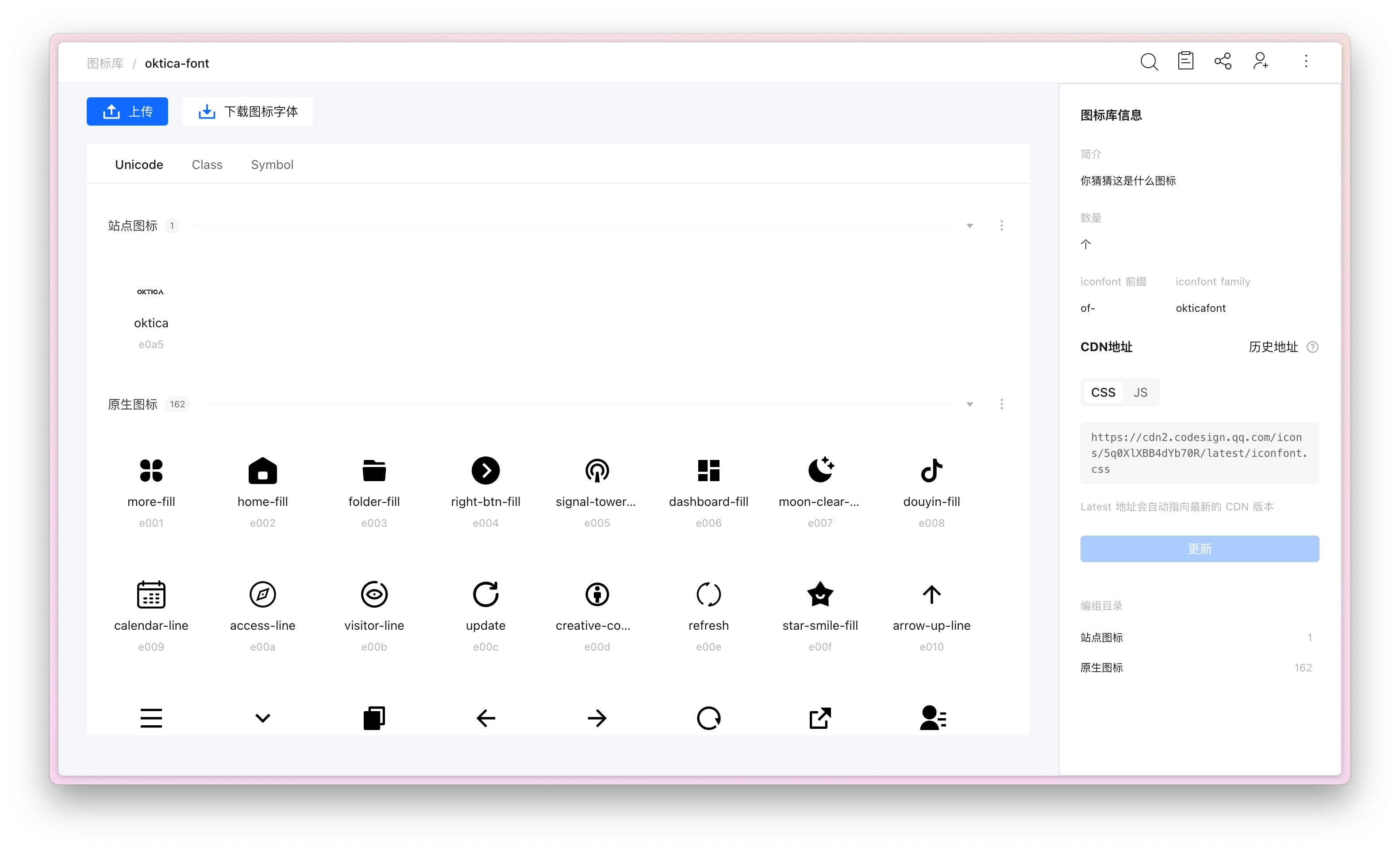Click the 上传 upload button
The height and width of the screenshot is (850, 1400).
coord(127,111)
